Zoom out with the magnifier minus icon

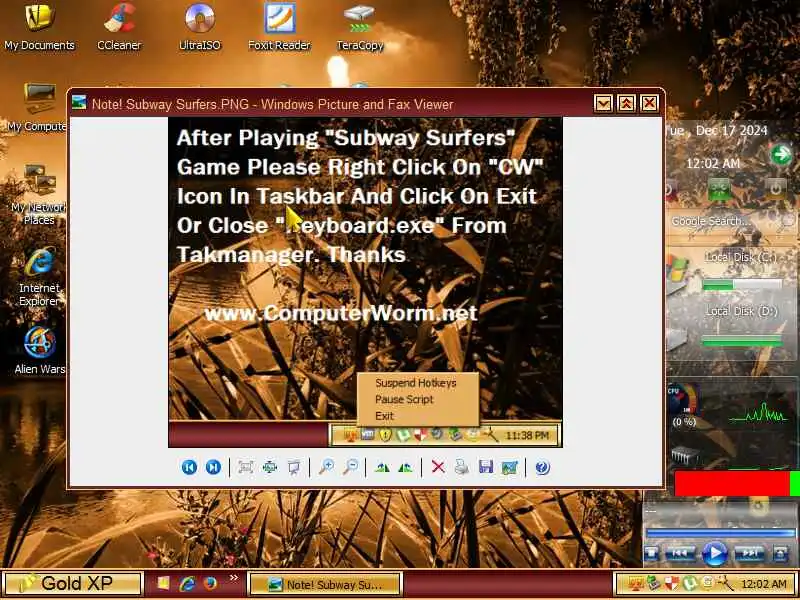click(351, 467)
